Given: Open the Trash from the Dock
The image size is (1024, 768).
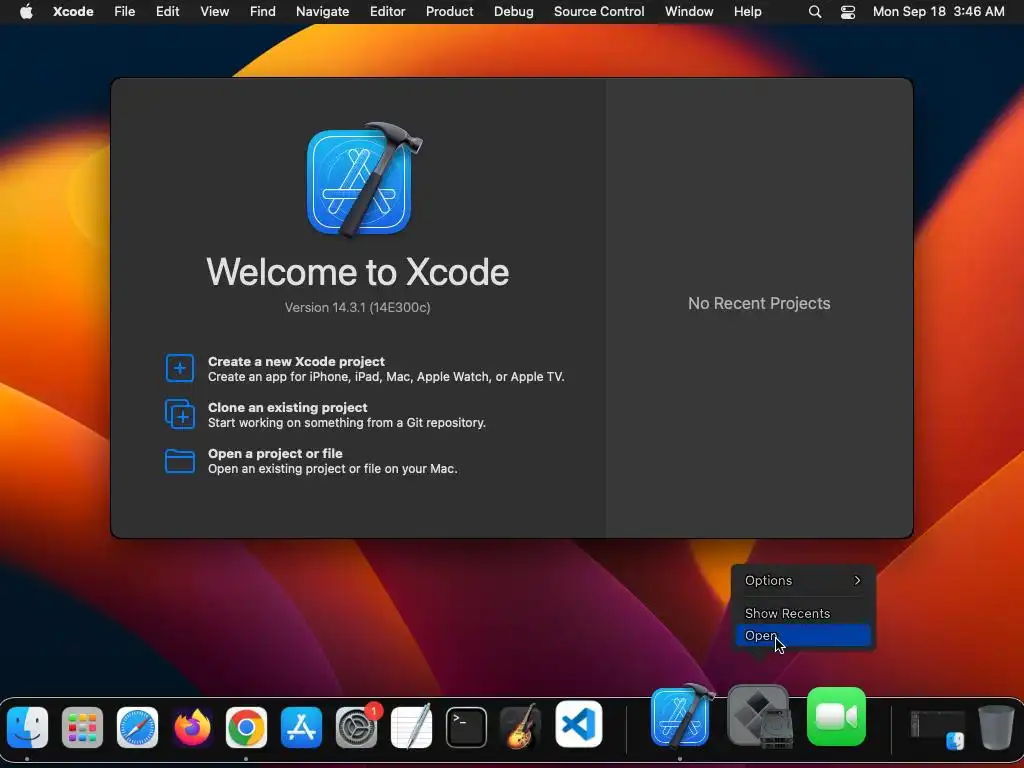Looking at the screenshot, I should 996,727.
